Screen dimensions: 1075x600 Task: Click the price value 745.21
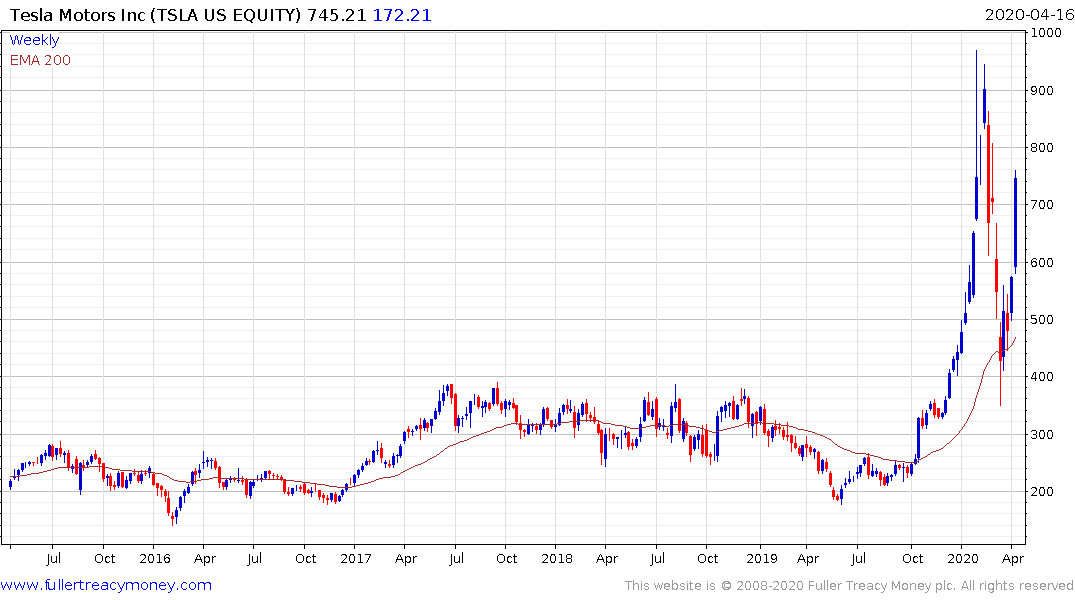click(x=337, y=15)
